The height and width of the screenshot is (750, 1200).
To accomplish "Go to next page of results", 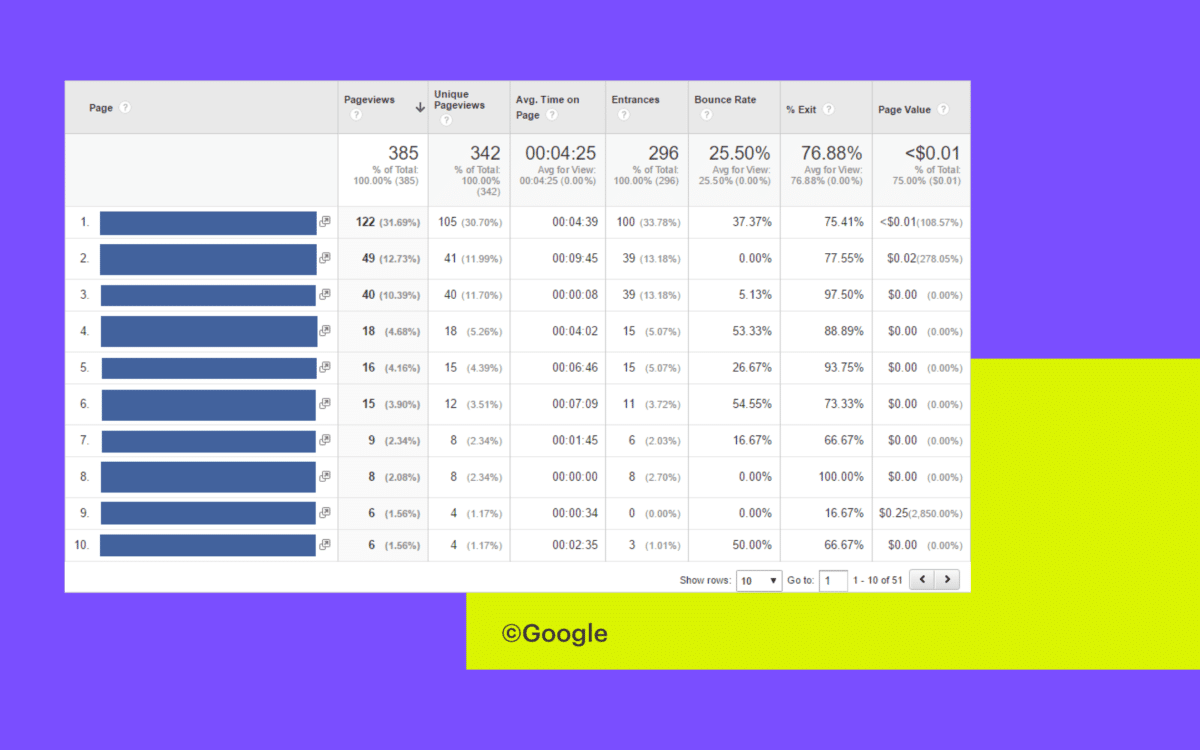I will click(x=947, y=579).
